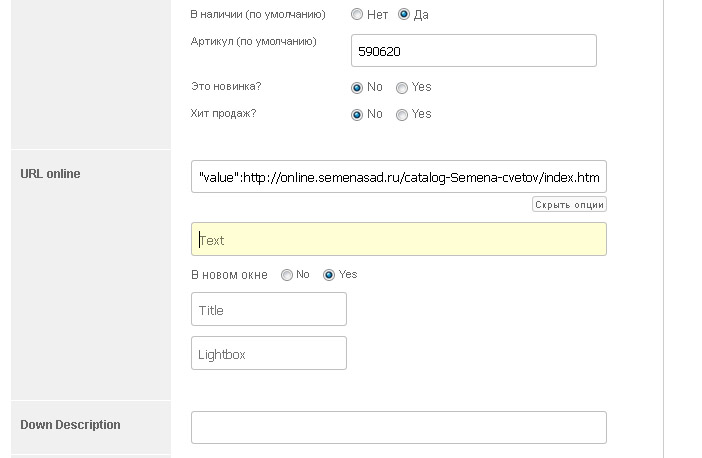The image size is (702, 458).
Task: Set Это новинка to Yes
Action: click(x=402, y=88)
